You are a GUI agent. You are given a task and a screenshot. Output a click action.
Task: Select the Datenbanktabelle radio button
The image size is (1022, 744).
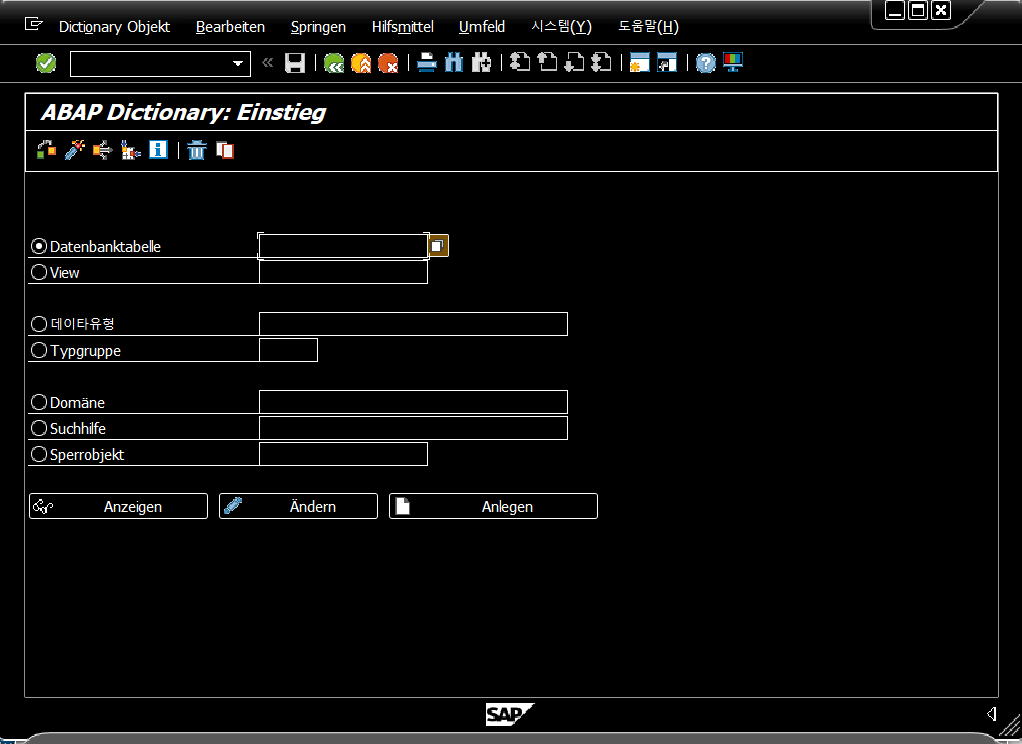(39, 246)
